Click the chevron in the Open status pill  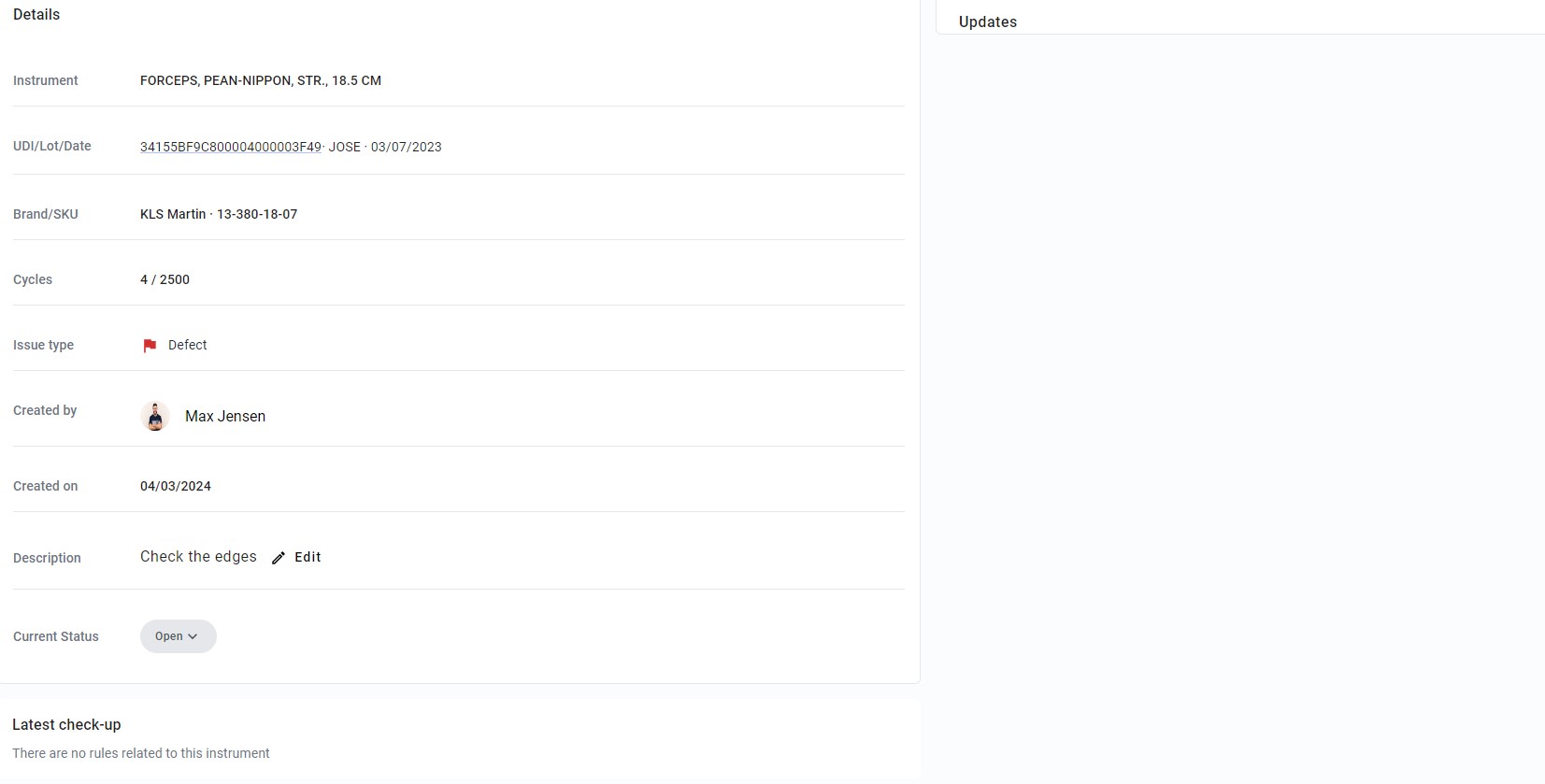click(x=193, y=636)
